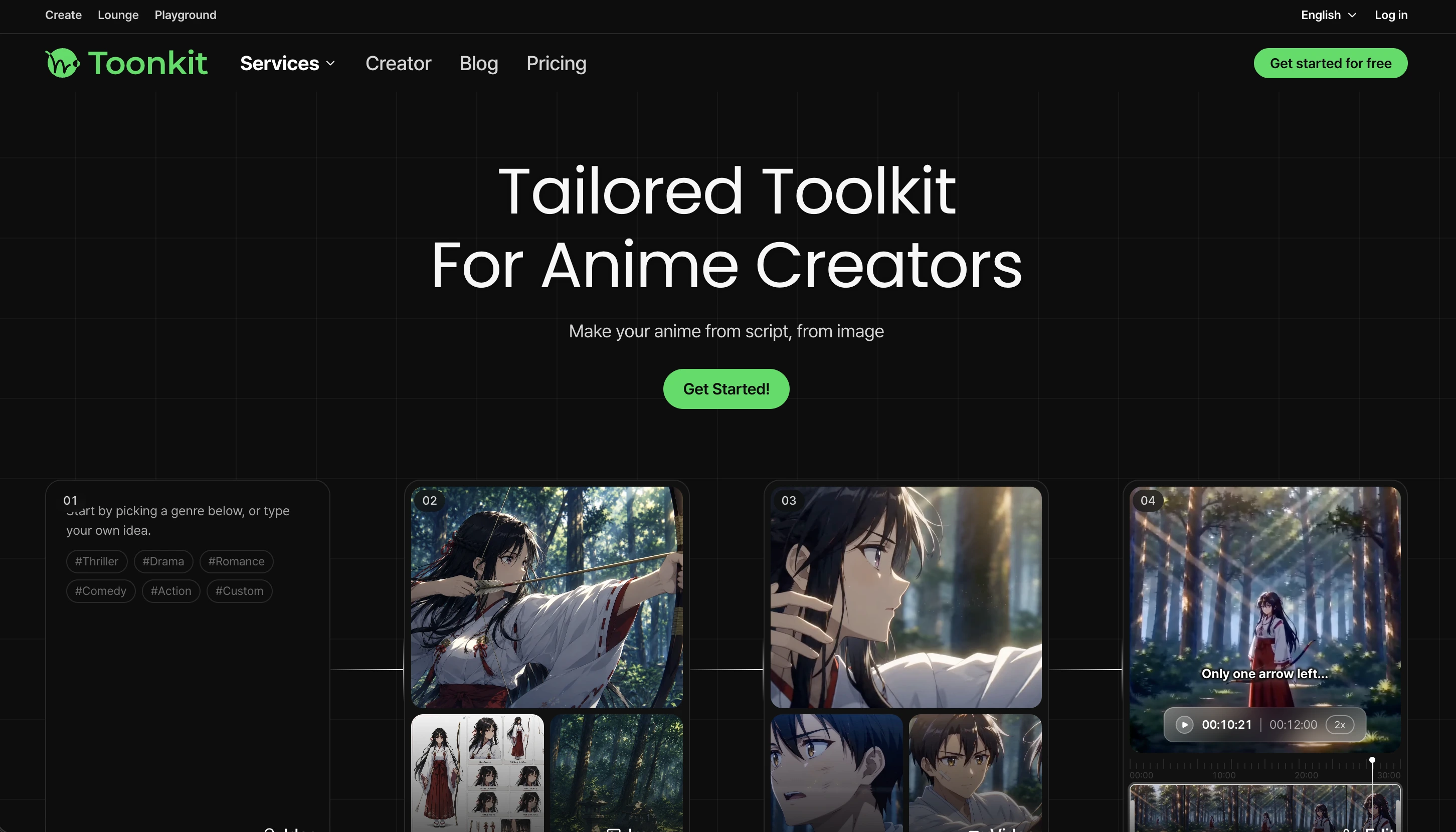Open the girl profile close-up in card 03

(905, 597)
